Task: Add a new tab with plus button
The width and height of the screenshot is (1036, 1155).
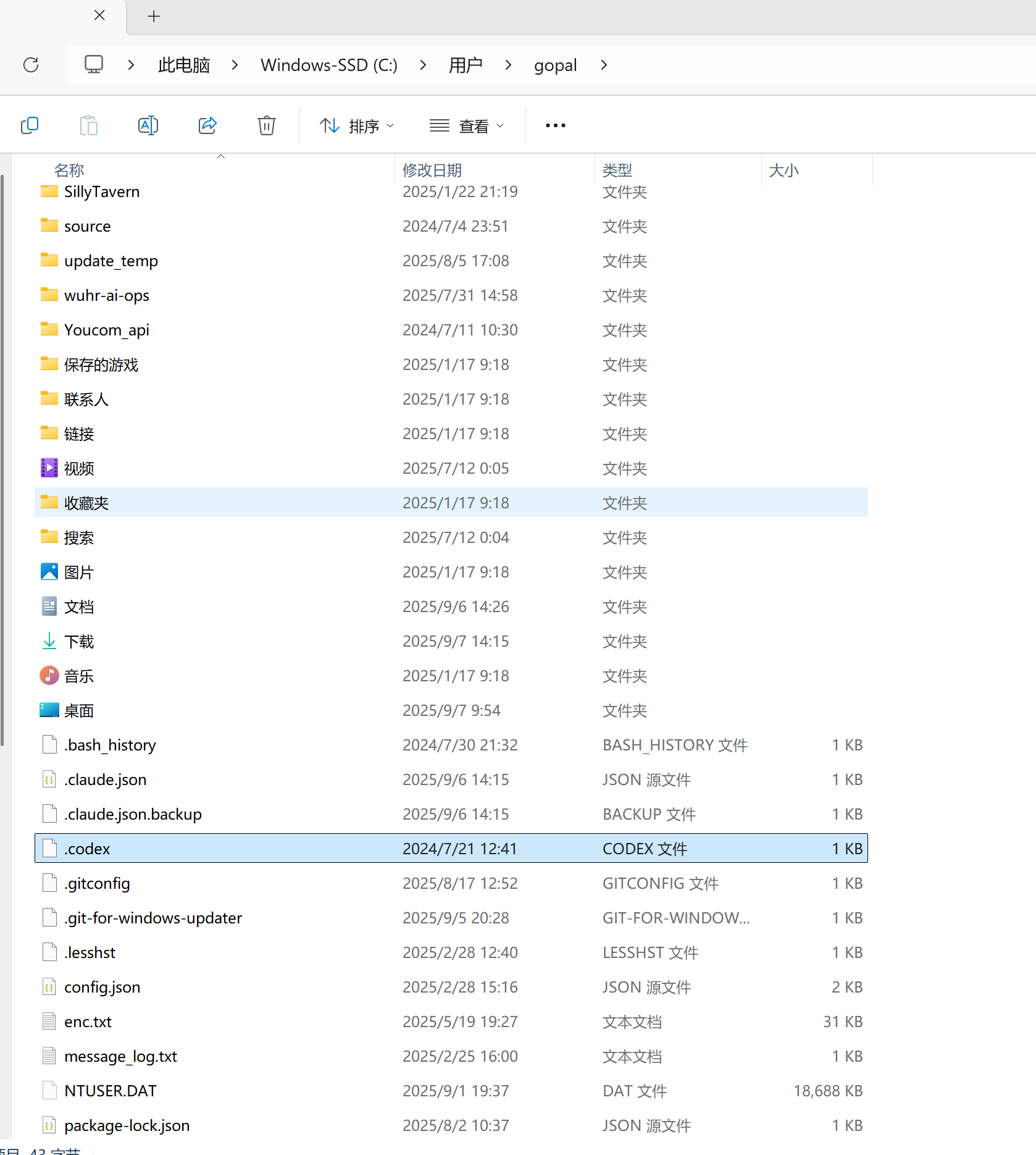Action: [154, 16]
